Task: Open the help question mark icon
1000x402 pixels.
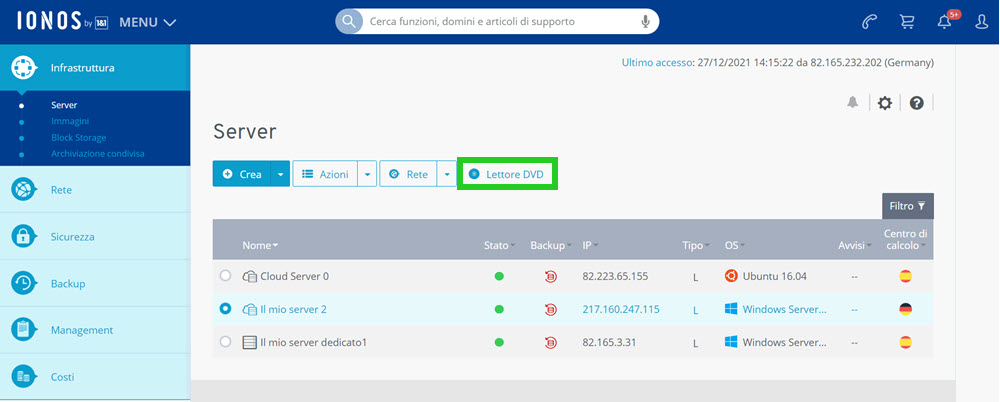Action: pyautogui.click(x=917, y=103)
